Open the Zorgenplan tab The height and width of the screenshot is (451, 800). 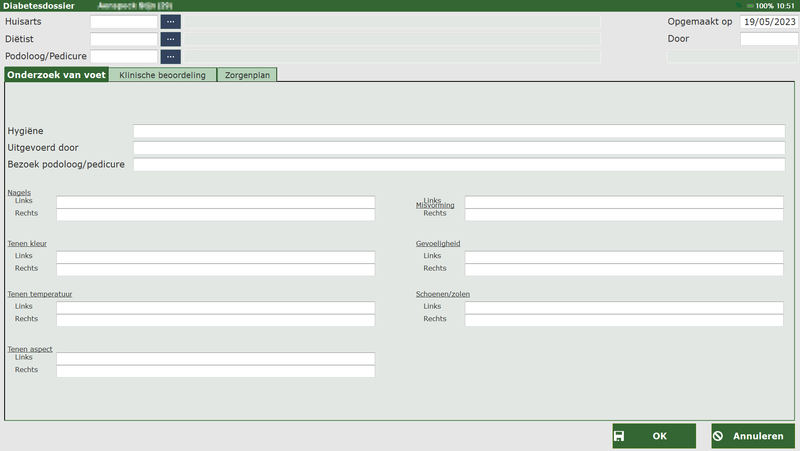pyautogui.click(x=247, y=75)
